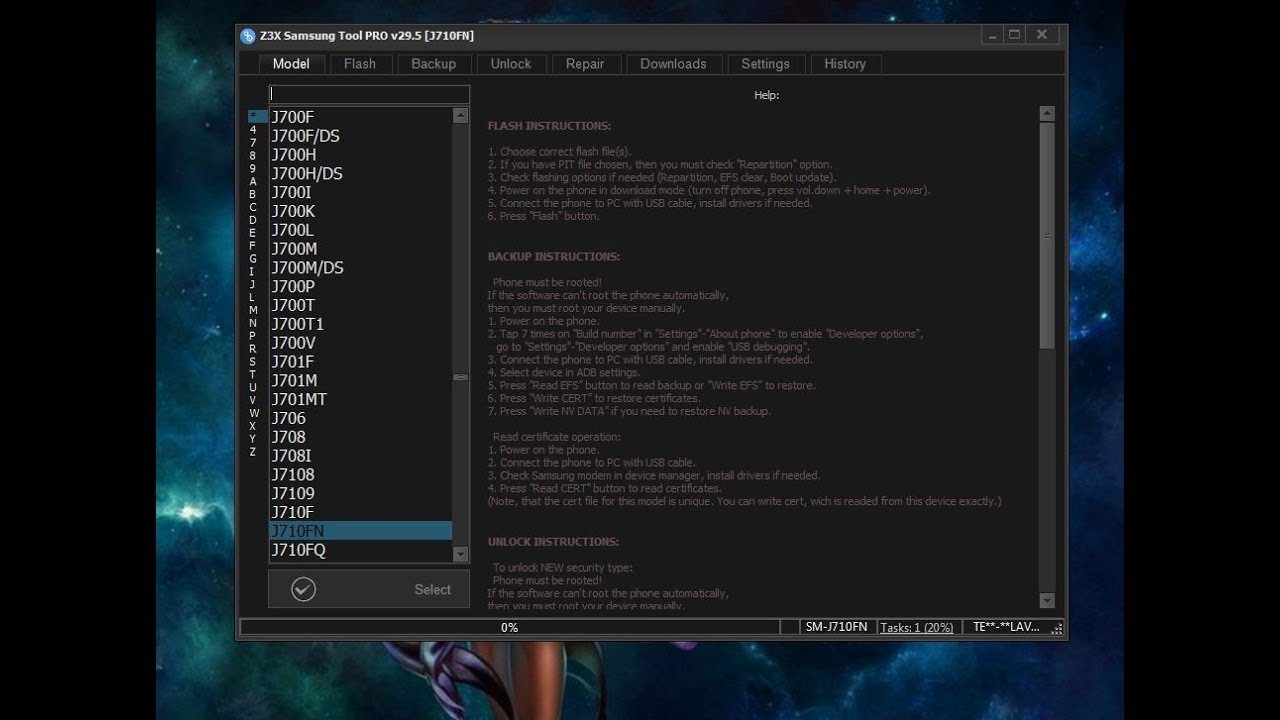
Task: Switch to the Downloads tab
Action: click(673, 63)
